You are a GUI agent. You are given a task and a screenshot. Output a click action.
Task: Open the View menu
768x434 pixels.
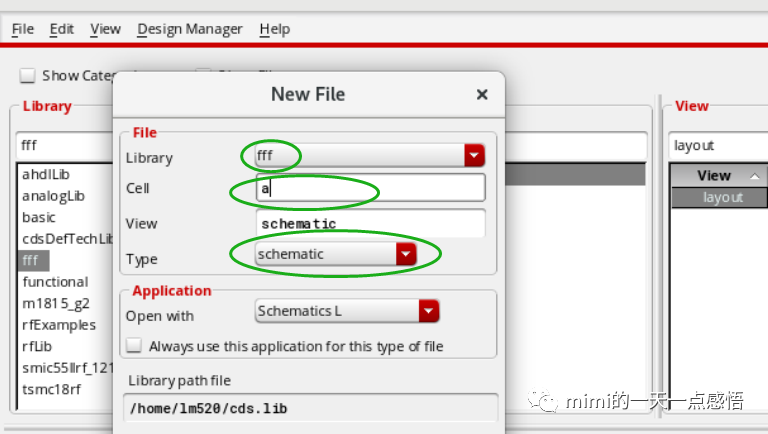coord(105,29)
